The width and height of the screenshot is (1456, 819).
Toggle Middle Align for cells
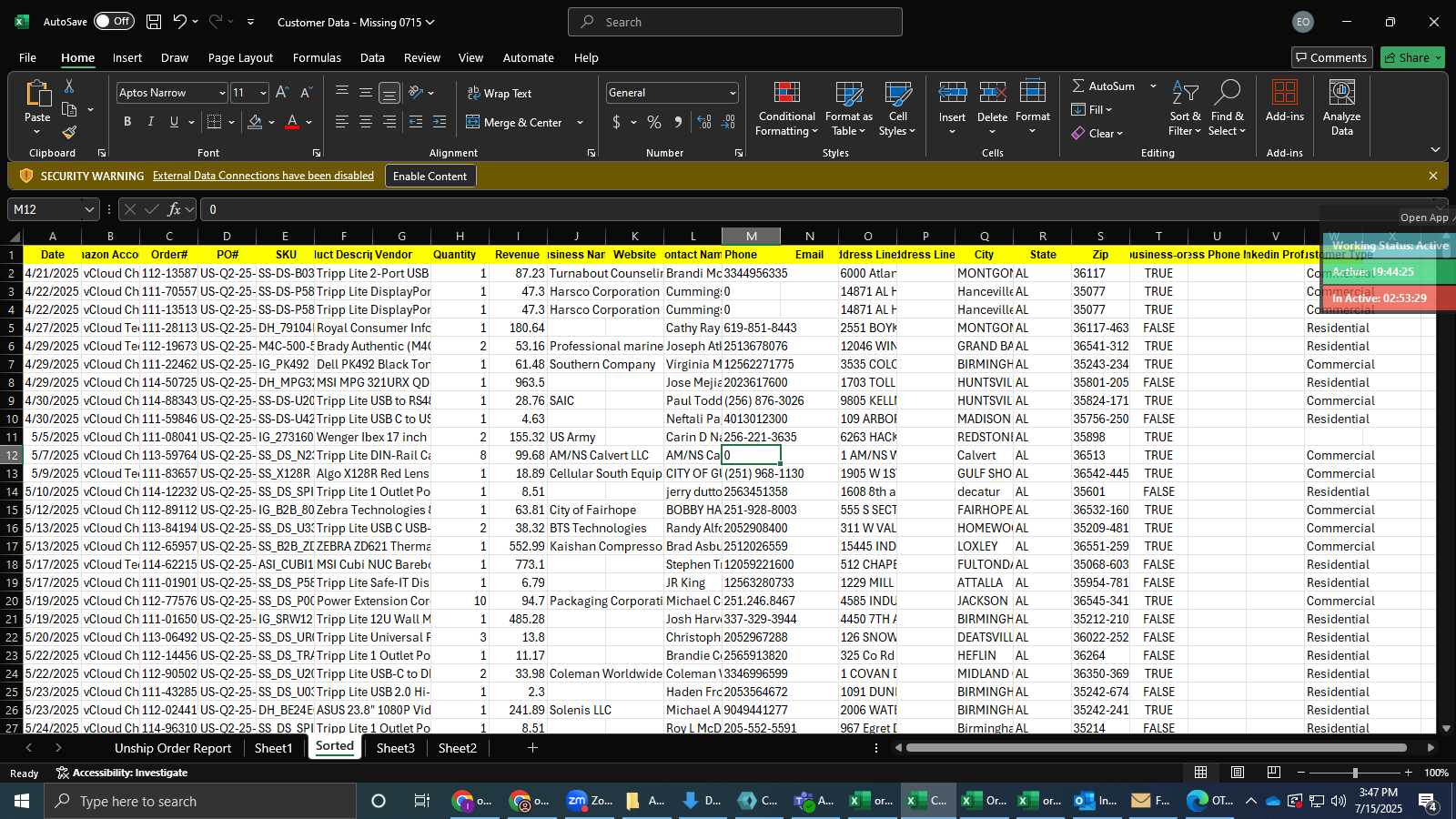pyautogui.click(x=366, y=93)
